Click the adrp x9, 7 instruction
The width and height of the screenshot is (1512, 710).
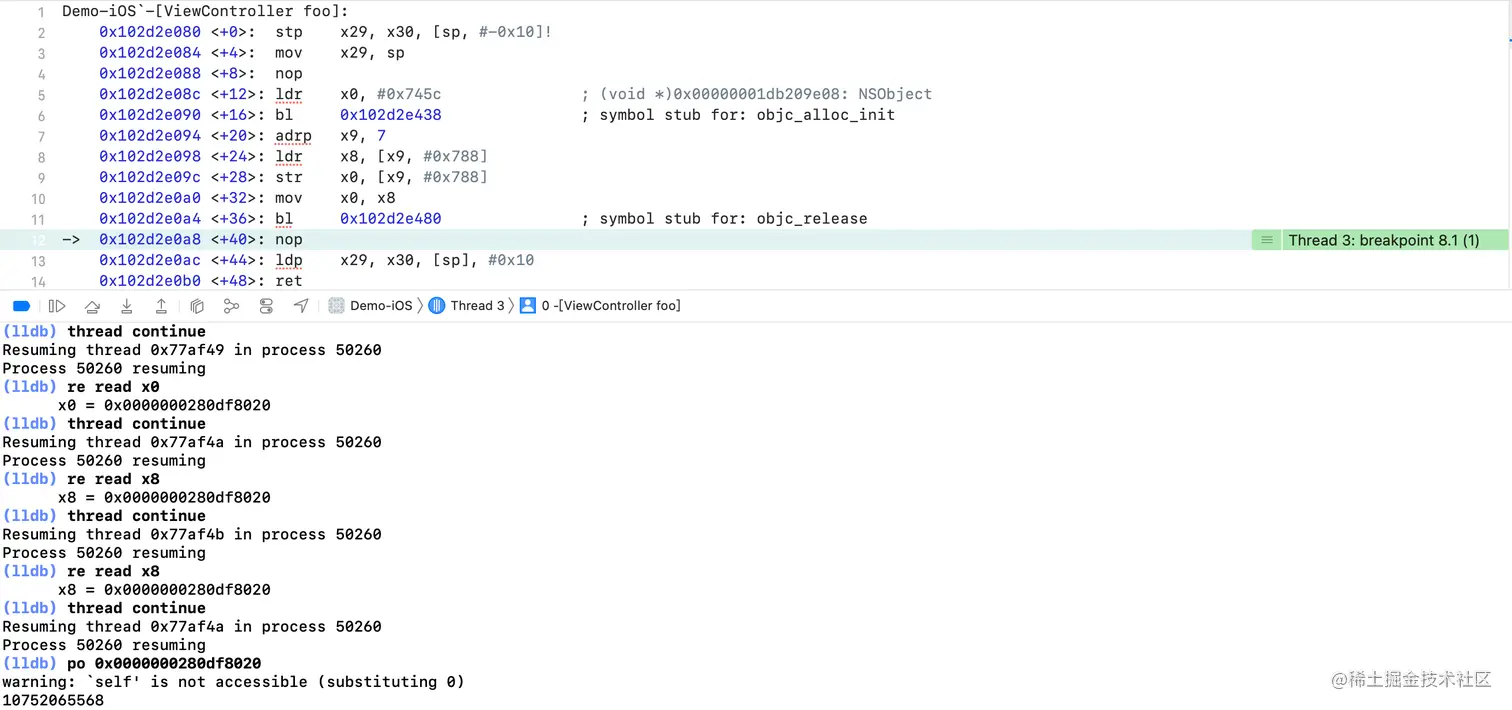(330, 136)
